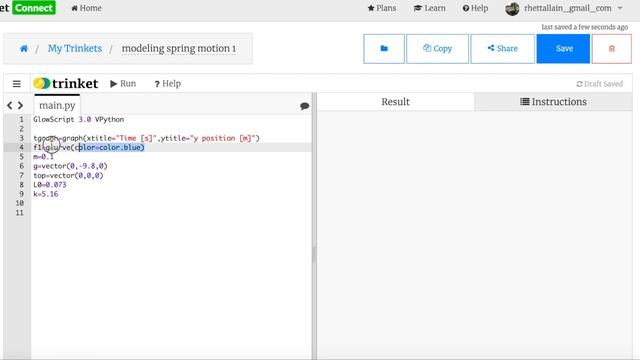Open the trinket editor Help

[167, 84]
